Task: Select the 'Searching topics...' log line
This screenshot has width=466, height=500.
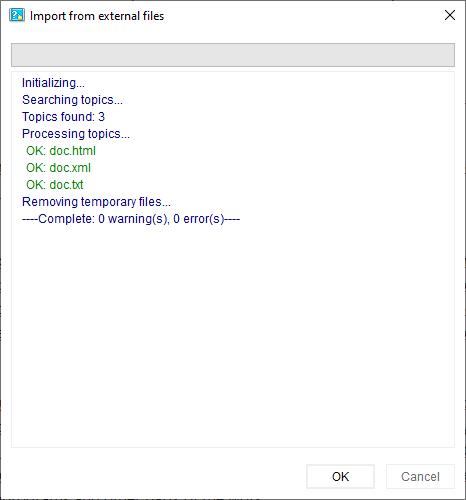Action: pos(72,100)
